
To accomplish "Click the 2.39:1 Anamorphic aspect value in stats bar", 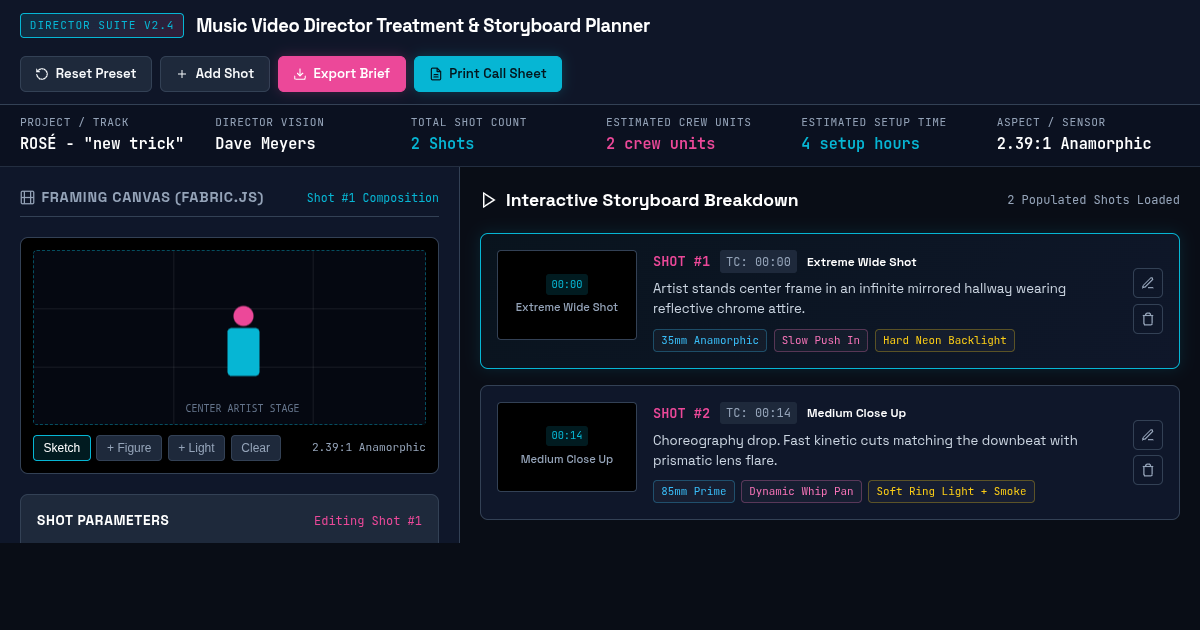I will point(1074,144).
